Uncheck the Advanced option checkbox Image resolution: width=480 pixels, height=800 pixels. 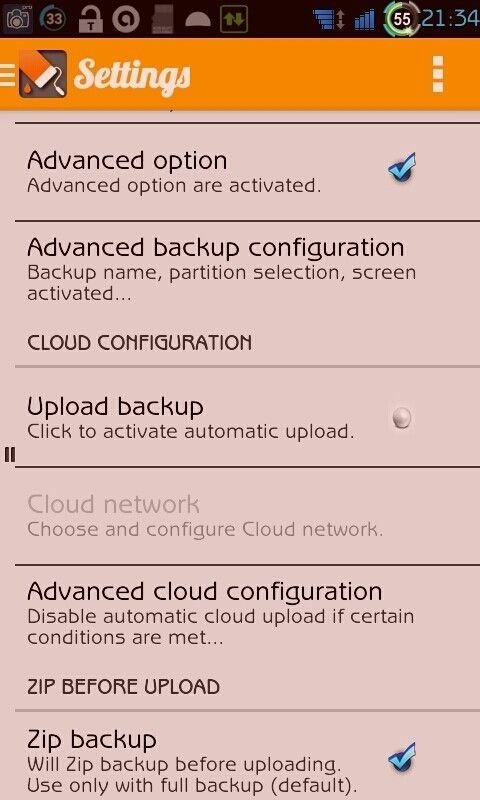pyautogui.click(x=402, y=168)
